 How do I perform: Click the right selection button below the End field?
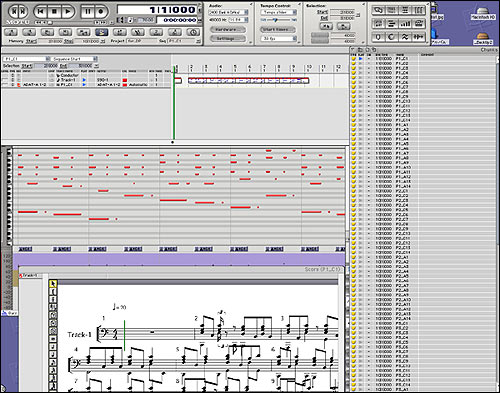pos(343,26)
